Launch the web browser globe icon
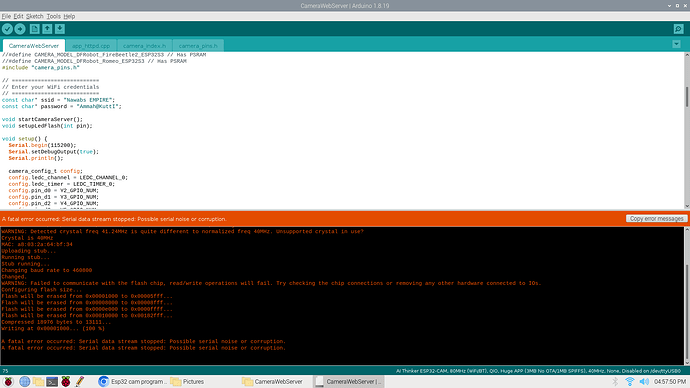The width and height of the screenshot is (690, 388). tap(24, 381)
